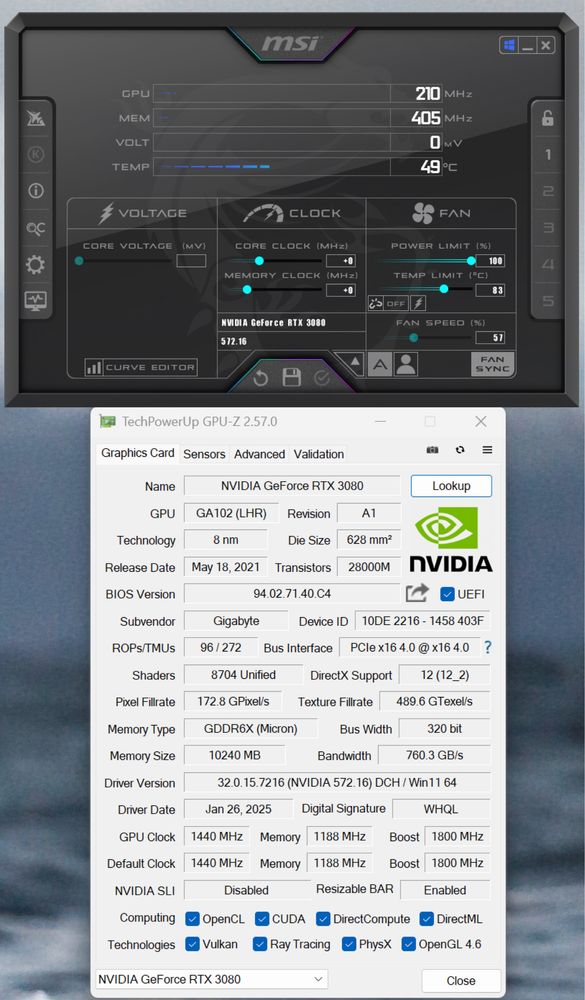Image resolution: width=585 pixels, height=1000 pixels.
Task: Click the GPU-Z Close button
Action: pos(461,980)
